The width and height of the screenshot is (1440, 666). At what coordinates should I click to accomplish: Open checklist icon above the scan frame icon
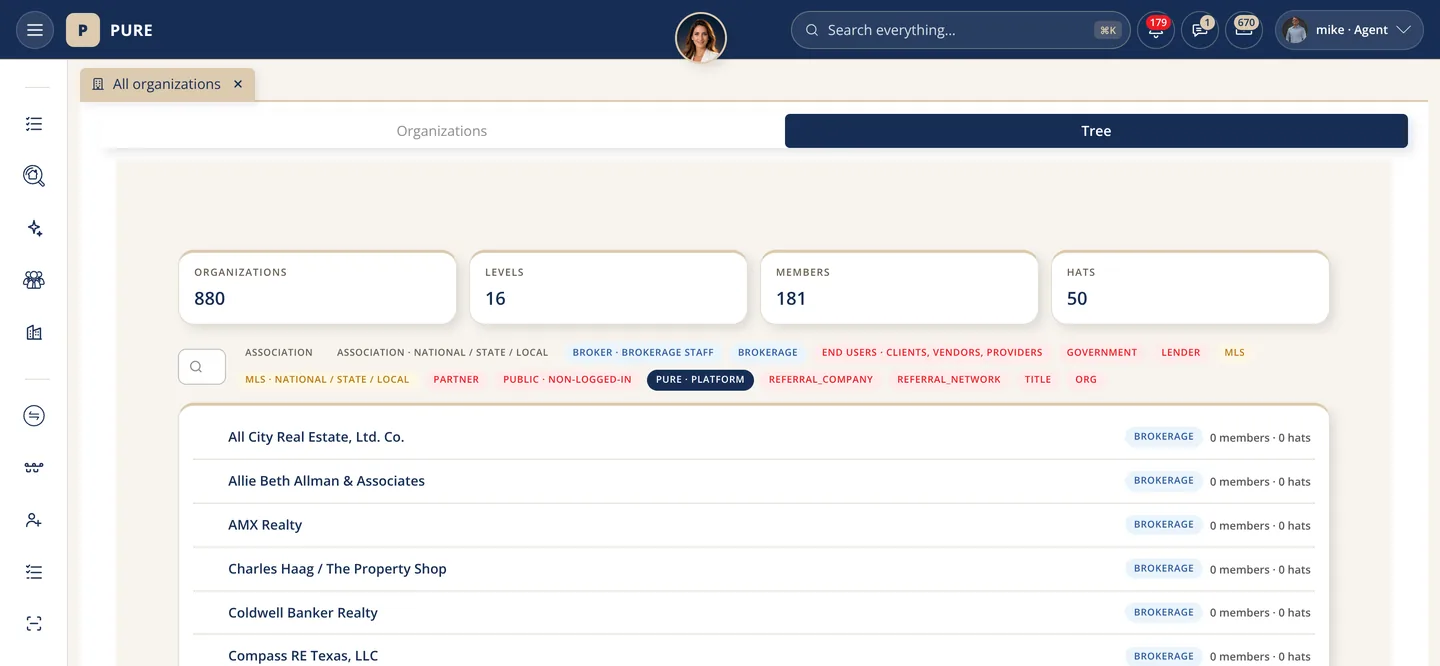[x=34, y=572]
